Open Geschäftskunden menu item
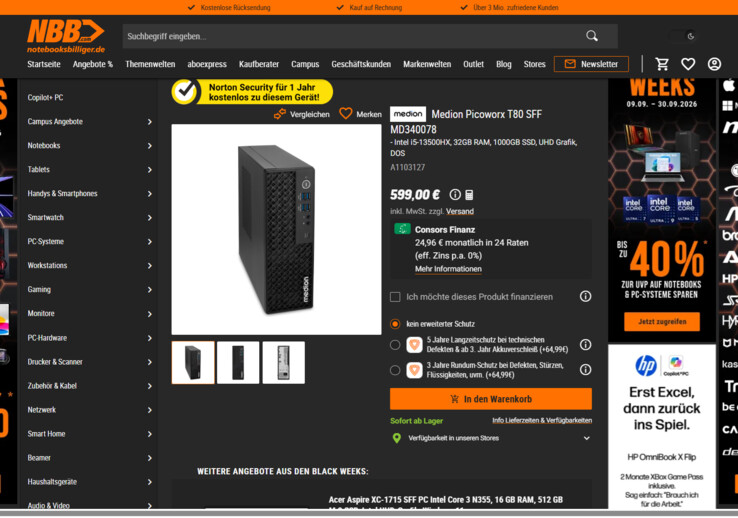738x518 pixels. (361, 64)
